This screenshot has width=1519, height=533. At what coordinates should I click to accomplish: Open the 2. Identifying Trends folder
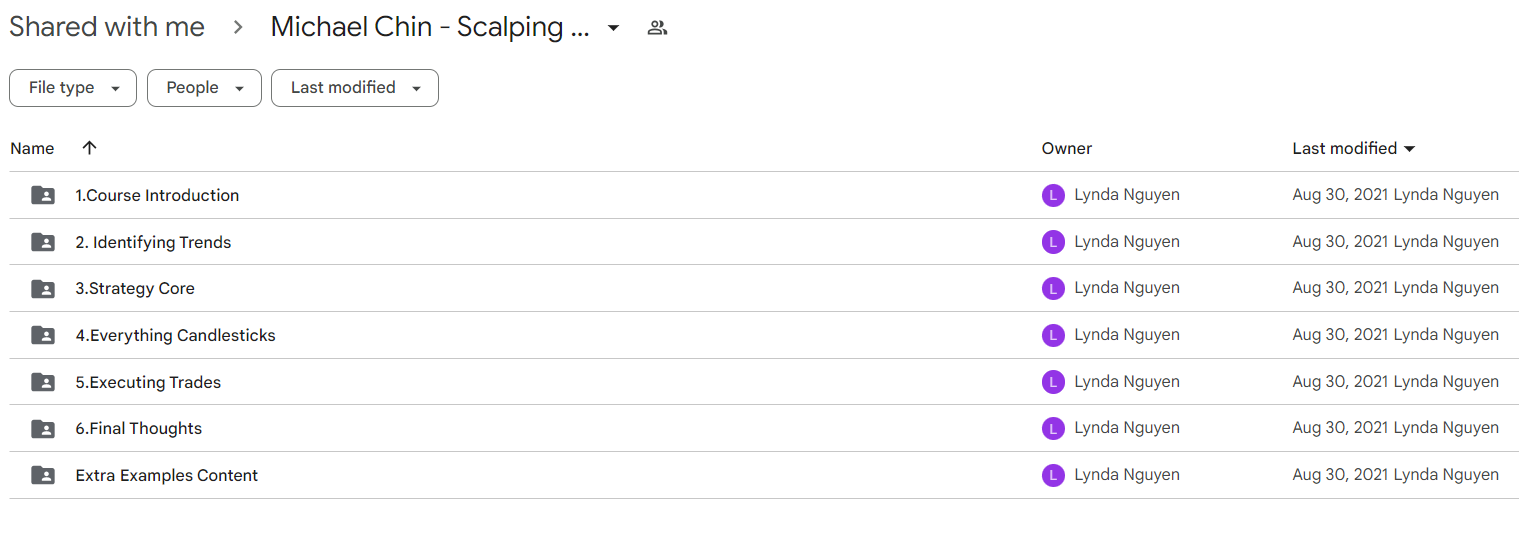pyautogui.click(x=153, y=242)
